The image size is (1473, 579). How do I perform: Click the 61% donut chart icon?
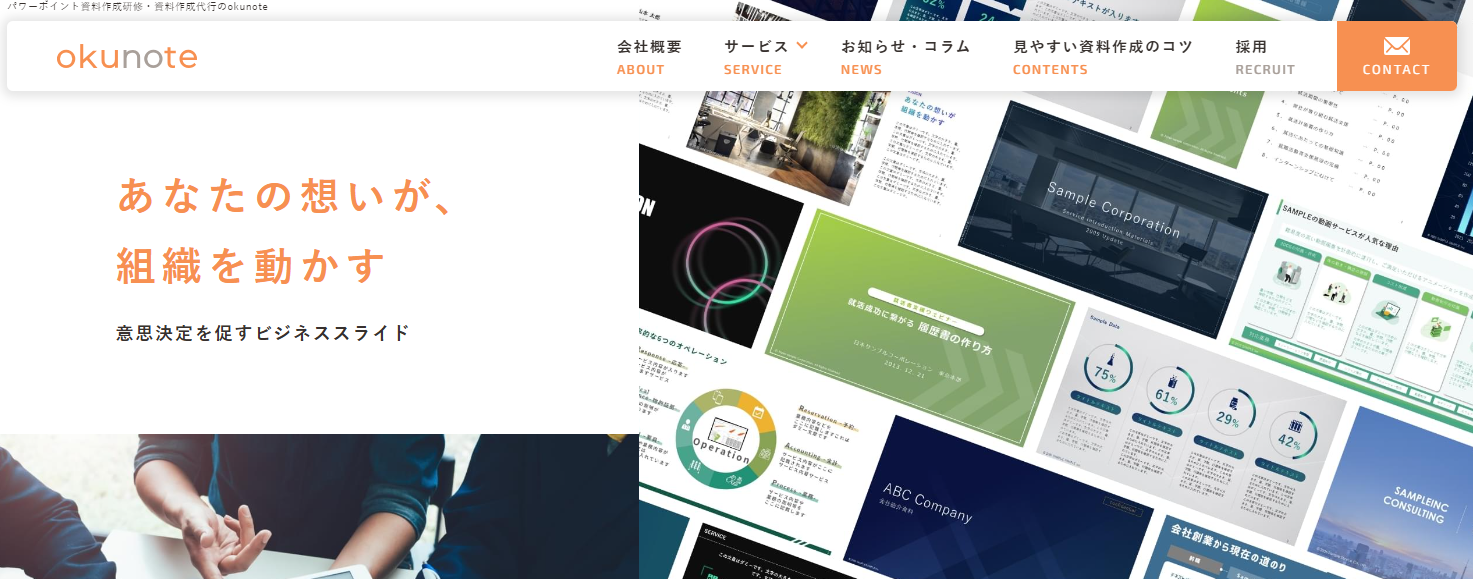pos(1164,391)
